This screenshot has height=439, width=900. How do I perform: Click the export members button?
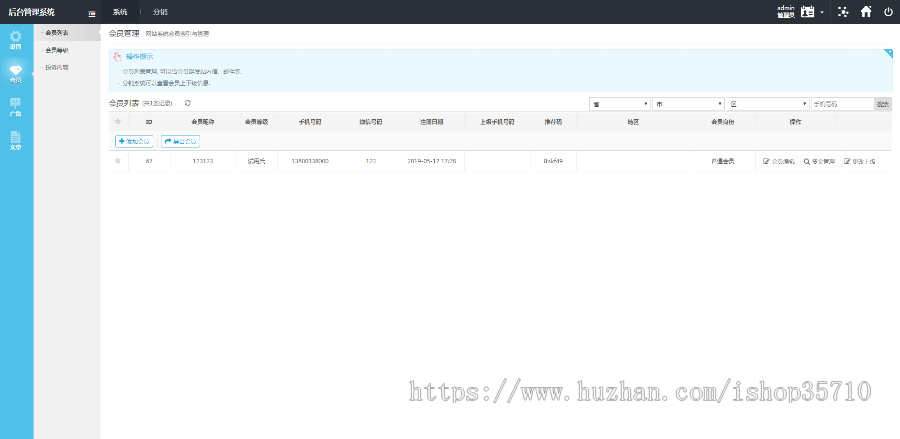point(180,141)
